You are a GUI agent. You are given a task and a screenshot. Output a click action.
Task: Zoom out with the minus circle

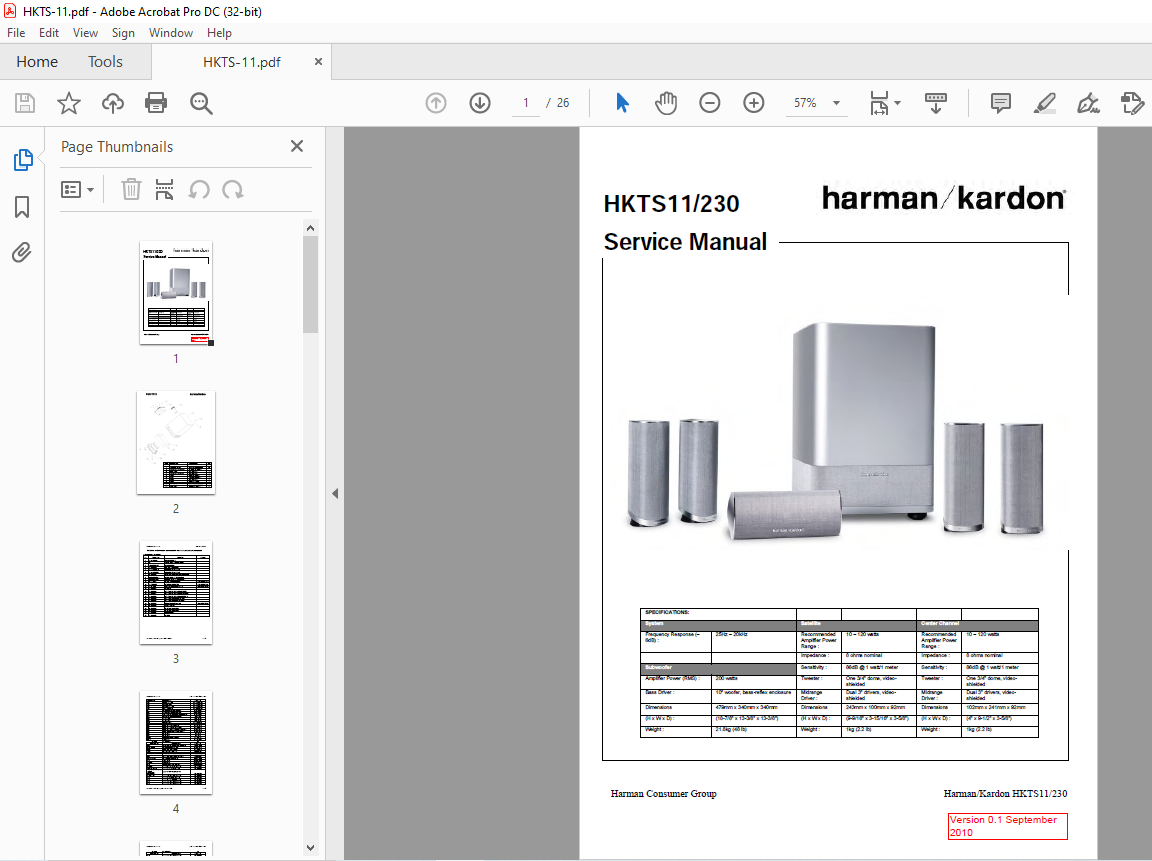tap(710, 103)
